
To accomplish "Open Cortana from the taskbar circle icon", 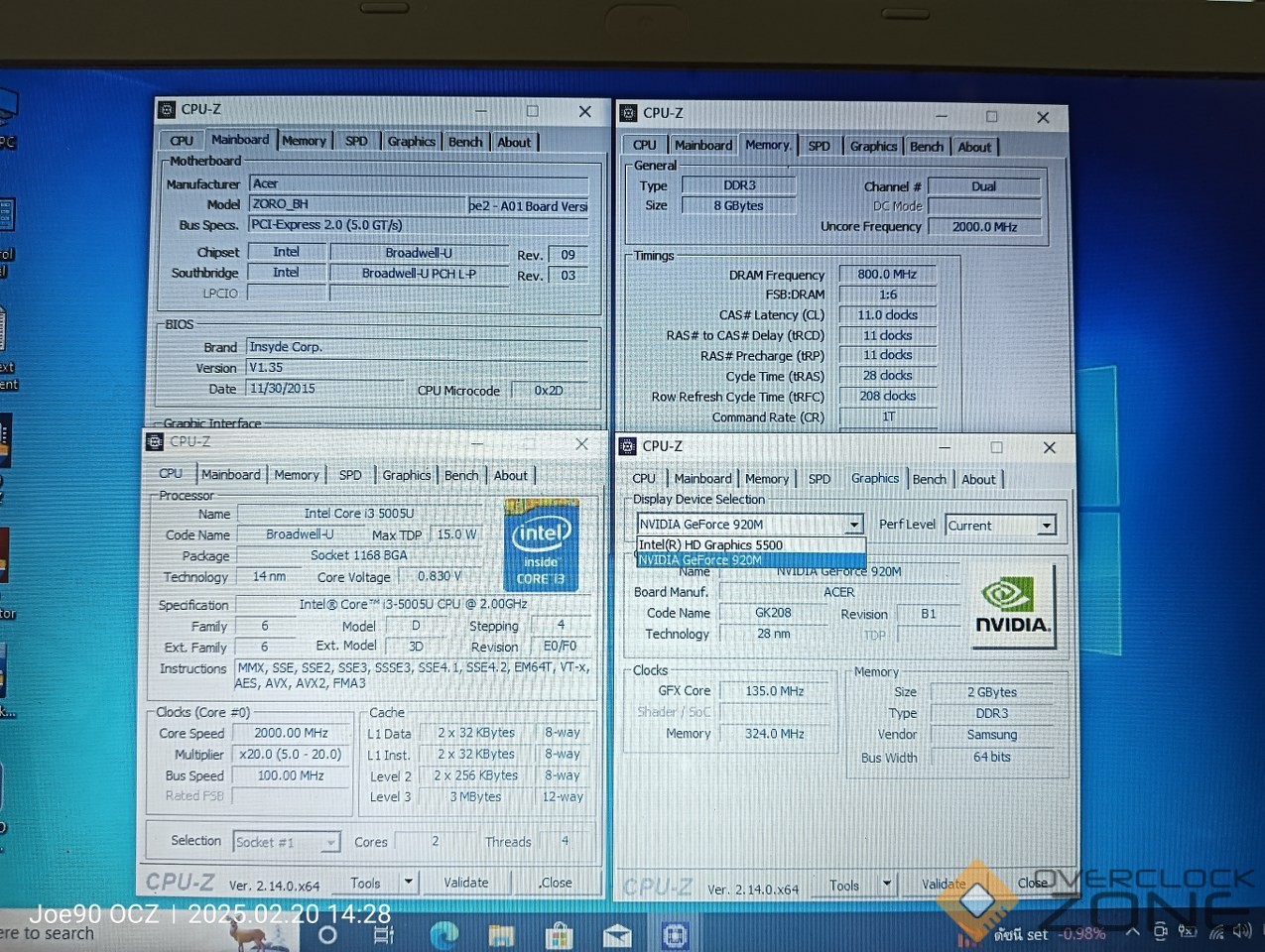I will [x=327, y=935].
